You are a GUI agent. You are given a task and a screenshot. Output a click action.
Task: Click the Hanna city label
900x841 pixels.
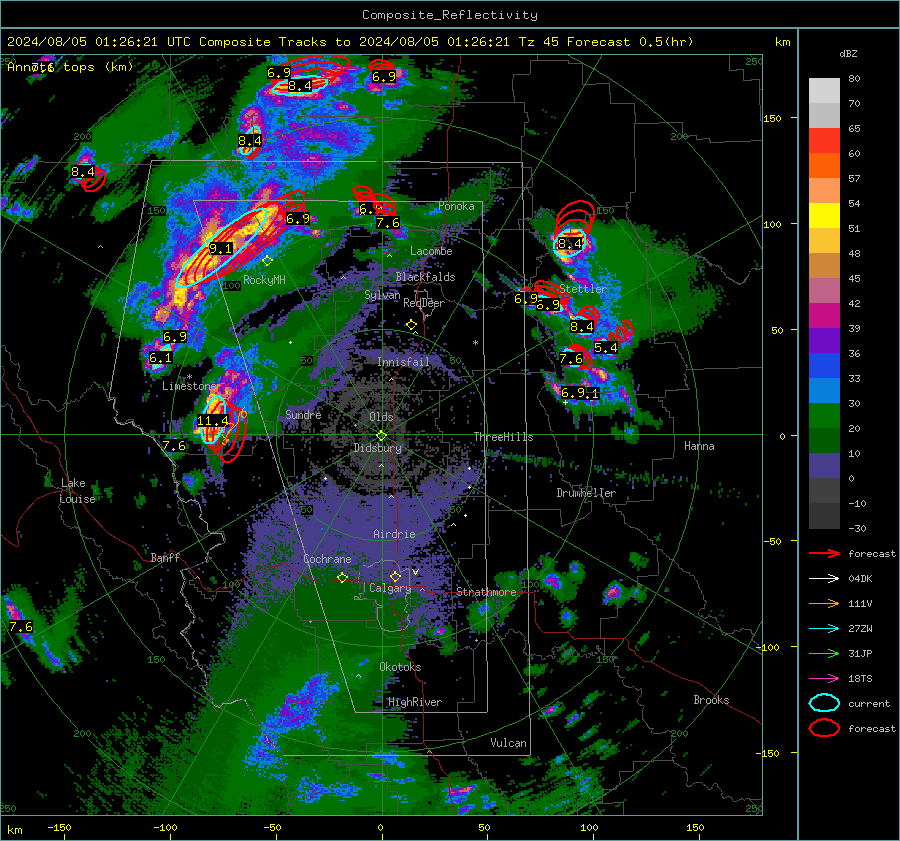(x=699, y=446)
